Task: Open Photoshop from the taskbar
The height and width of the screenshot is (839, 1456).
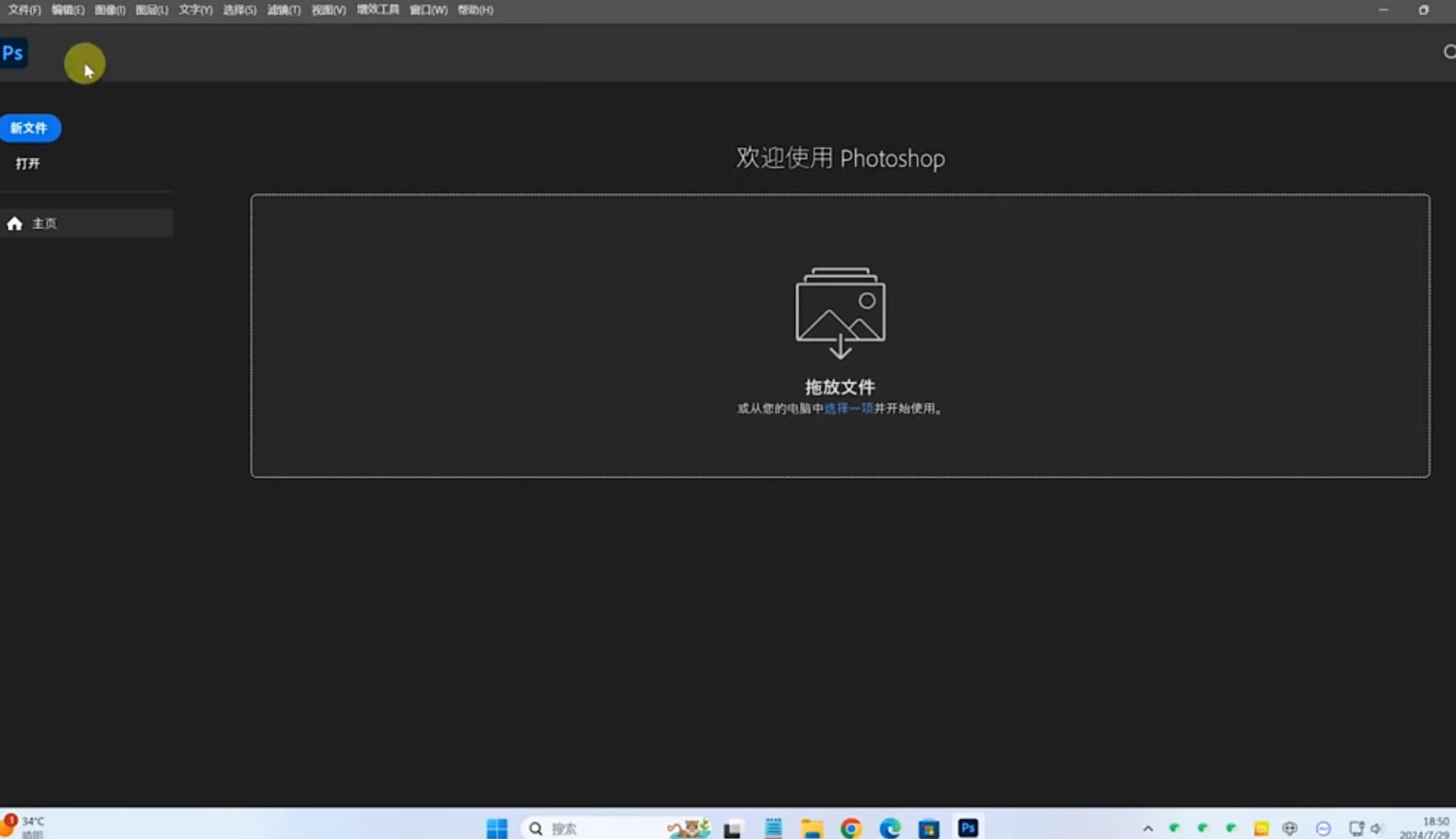Action: (968, 828)
